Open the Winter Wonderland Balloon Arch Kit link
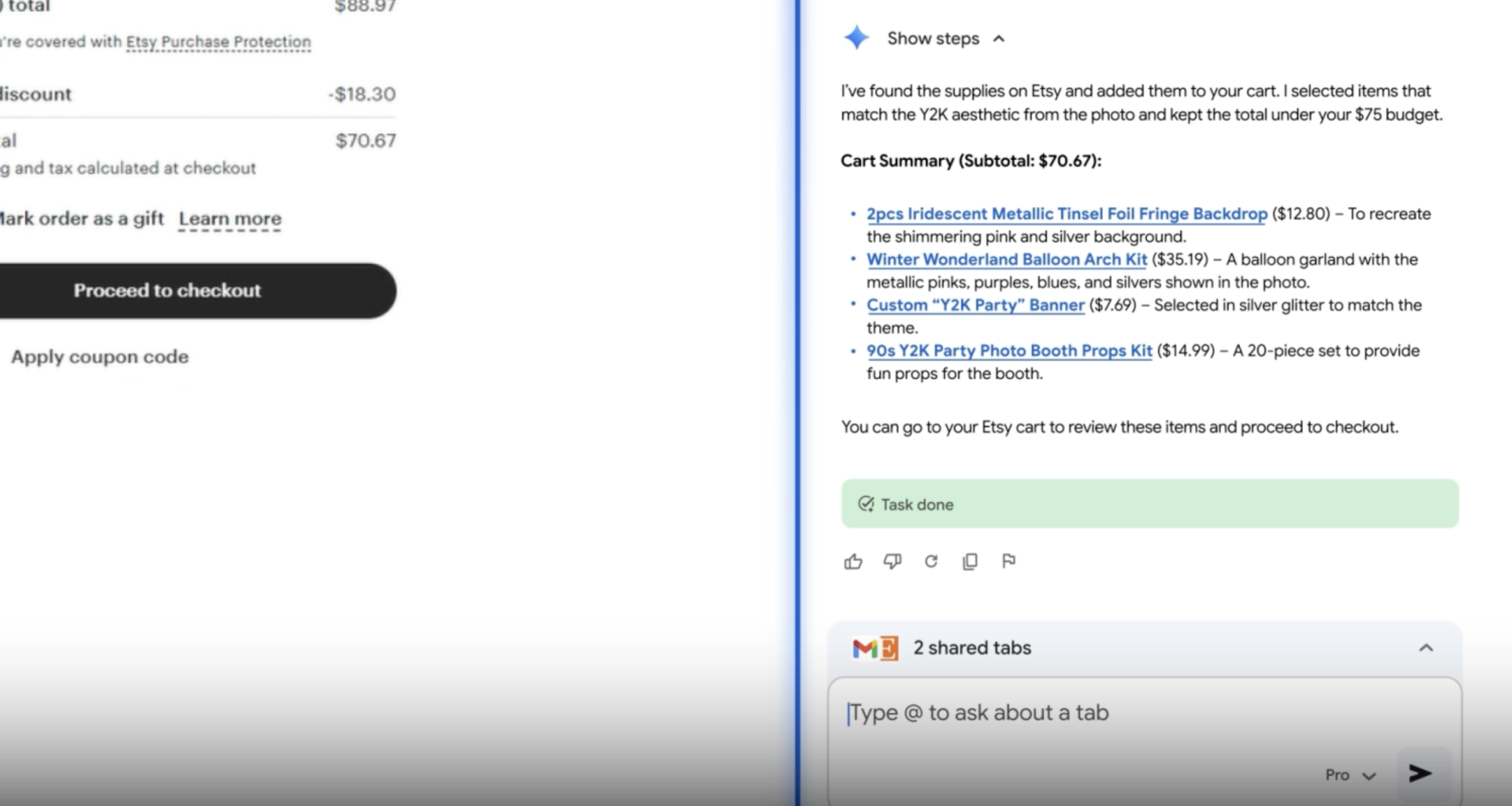 click(x=1006, y=259)
